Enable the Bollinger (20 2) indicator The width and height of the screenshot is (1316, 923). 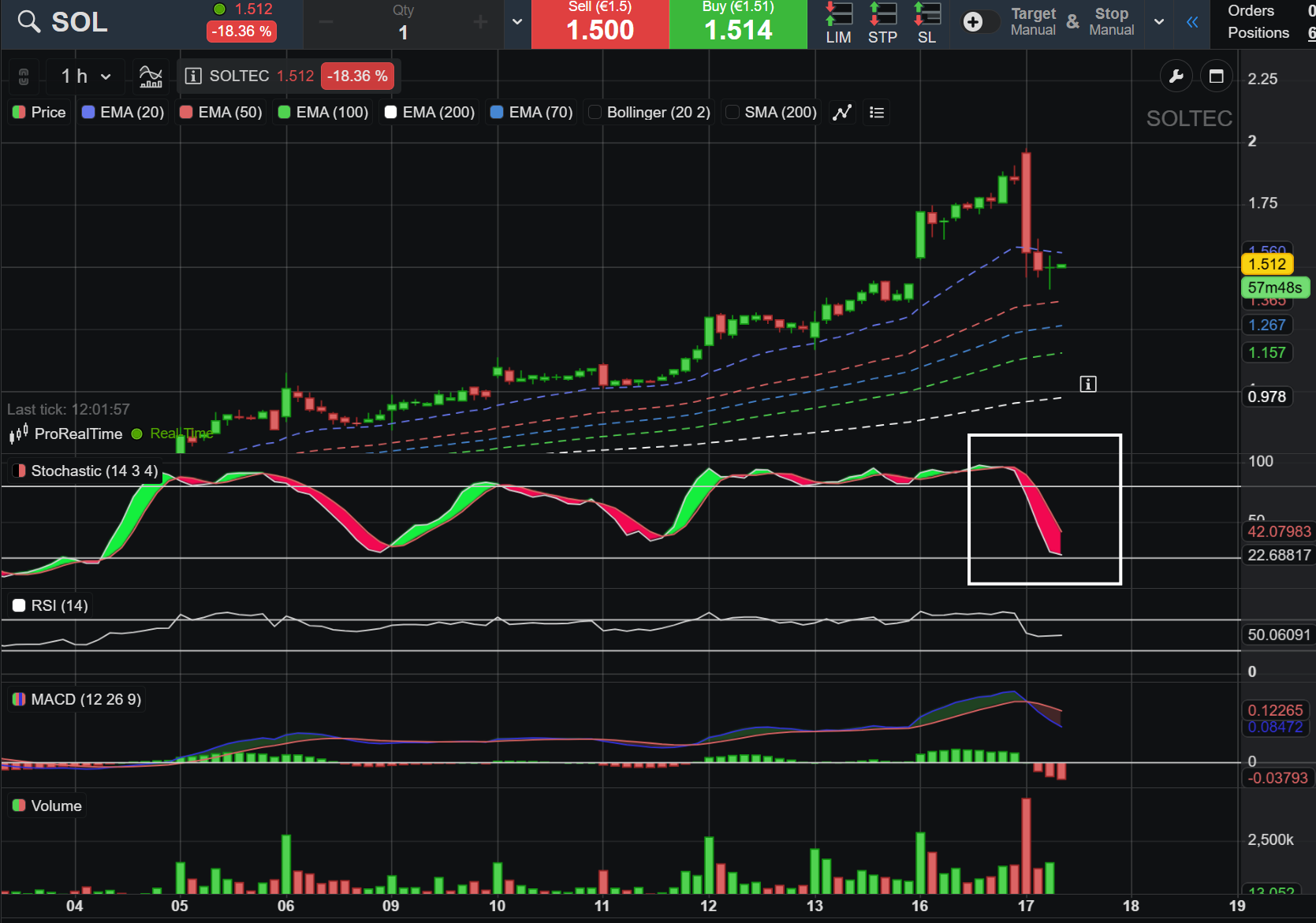595,113
